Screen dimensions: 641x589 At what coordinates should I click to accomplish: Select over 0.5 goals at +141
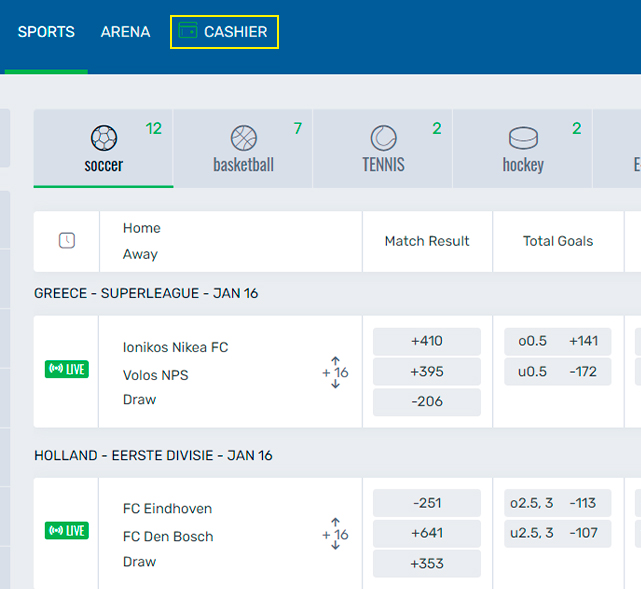pyautogui.click(x=557, y=341)
